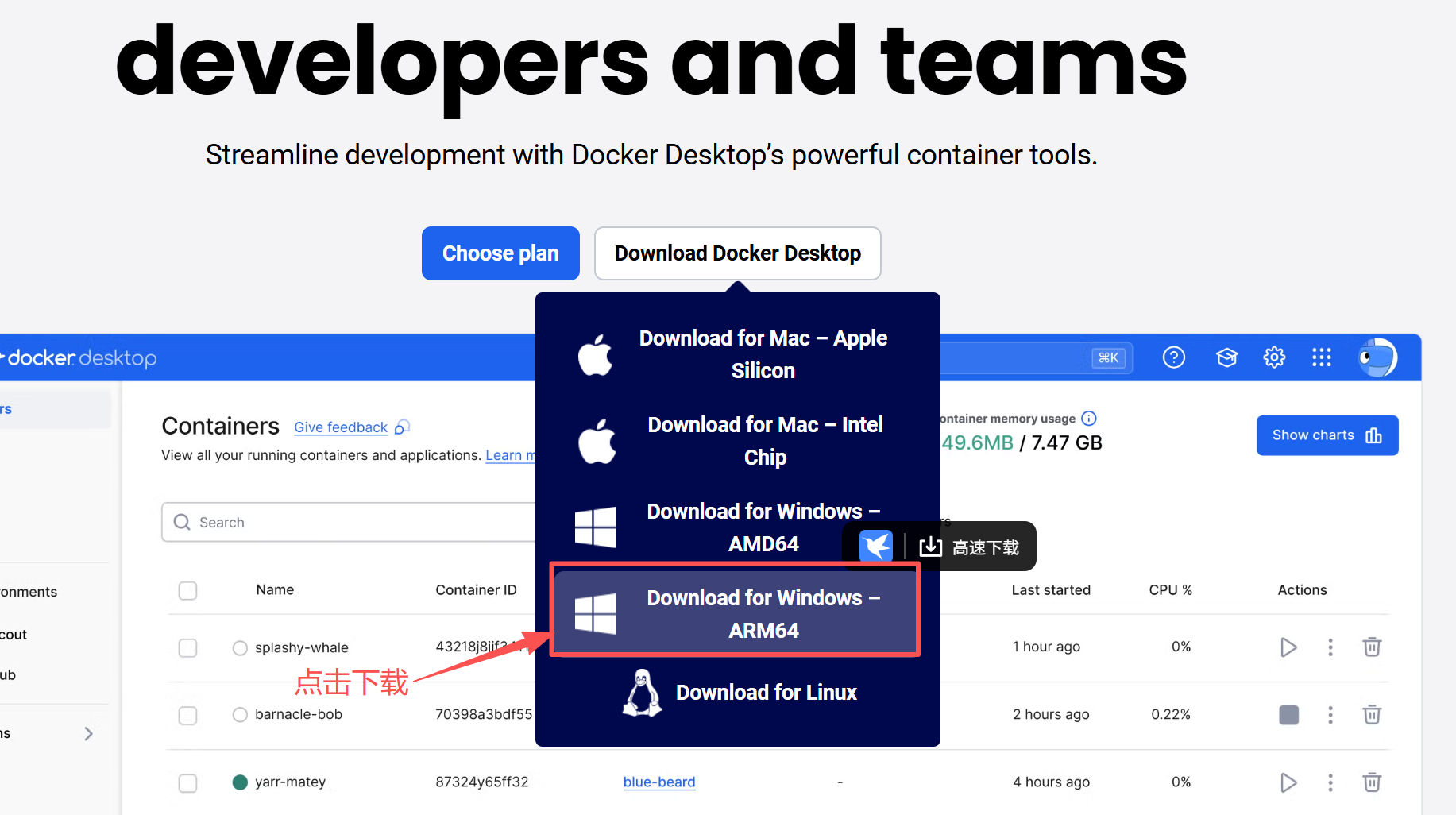This screenshot has height=815, width=1456.
Task: Open the apps grid icon
Action: [1321, 357]
